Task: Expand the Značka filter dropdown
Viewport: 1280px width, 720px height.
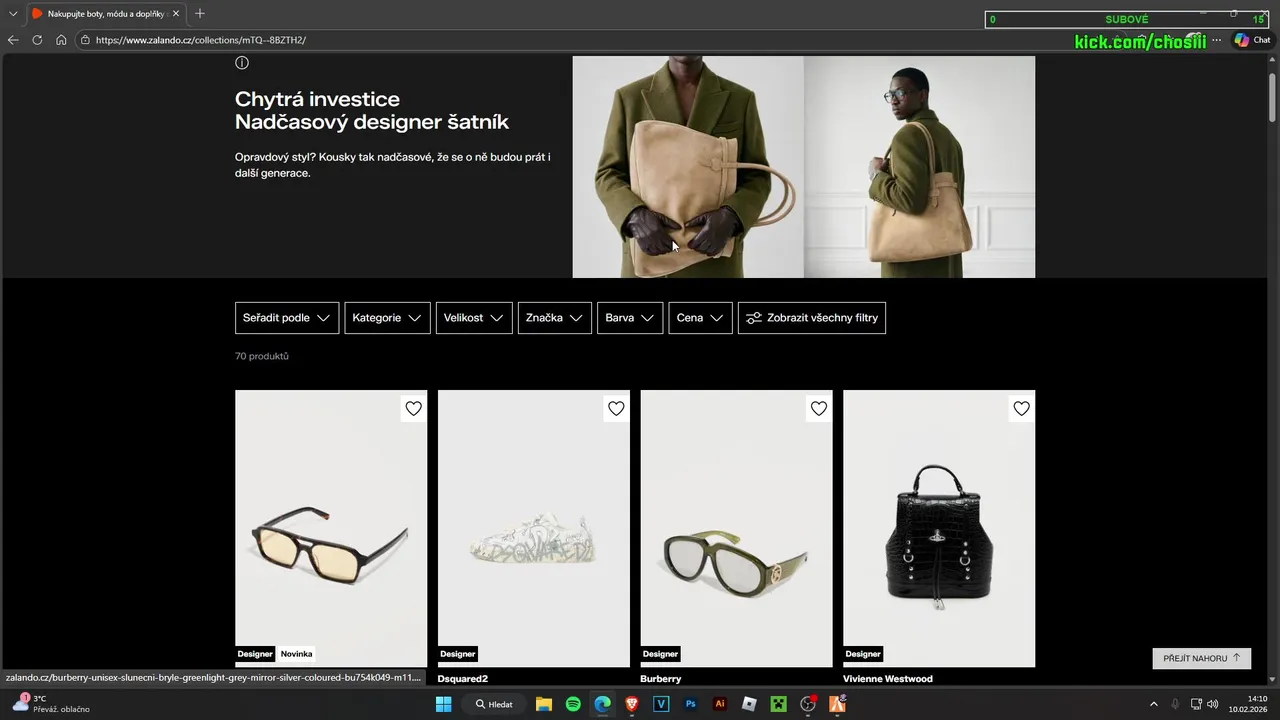Action: click(x=555, y=318)
